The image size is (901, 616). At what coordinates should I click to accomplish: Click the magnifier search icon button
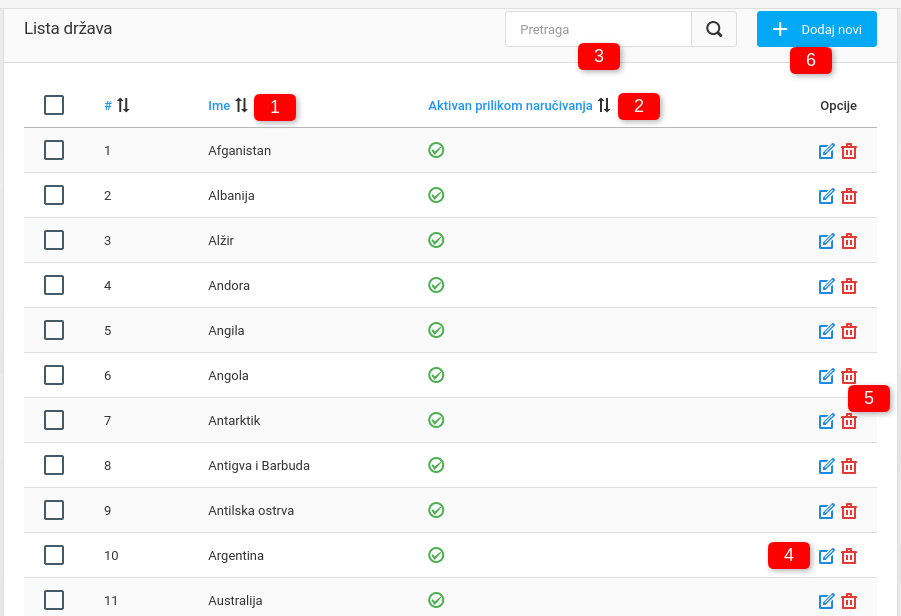(x=714, y=29)
